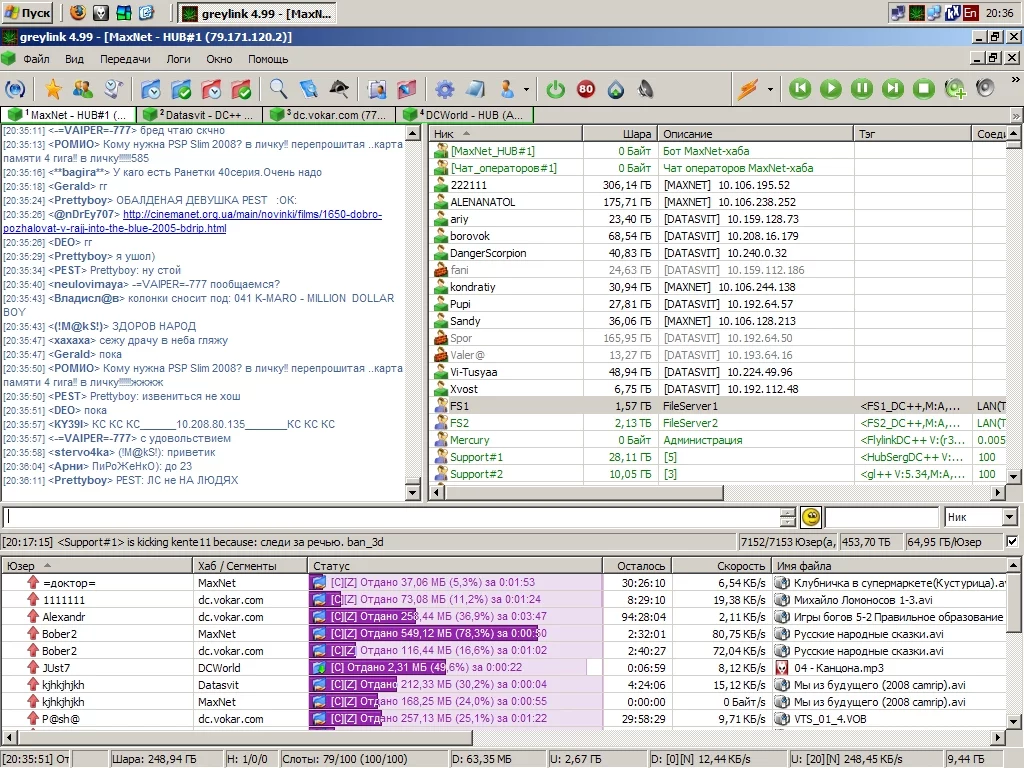Click the previous track green button
The width and height of the screenshot is (1024, 768).
click(x=800, y=89)
